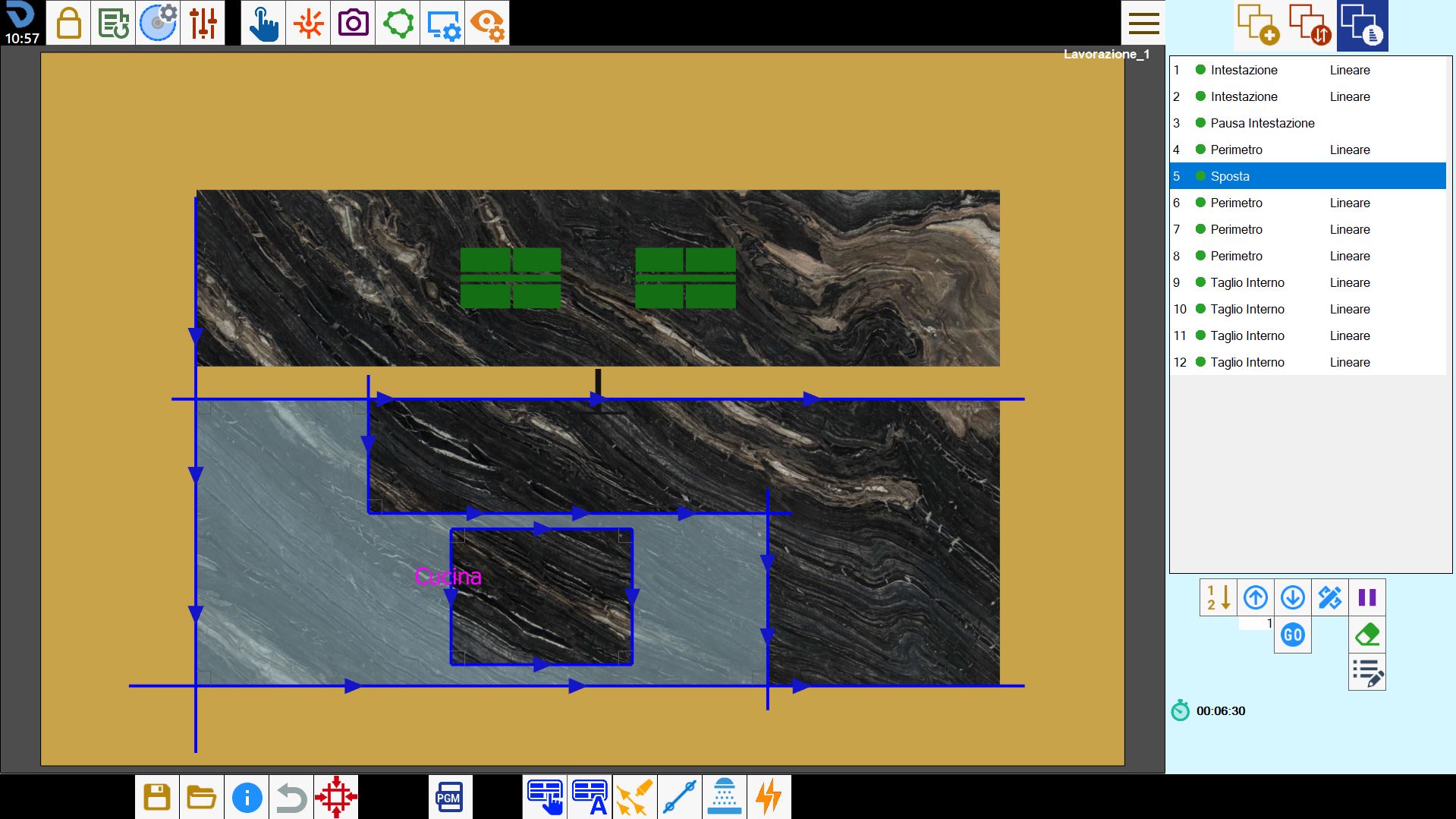
Task: Click the eraser icon
Action: pyautogui.click(x=1367, y=635)
